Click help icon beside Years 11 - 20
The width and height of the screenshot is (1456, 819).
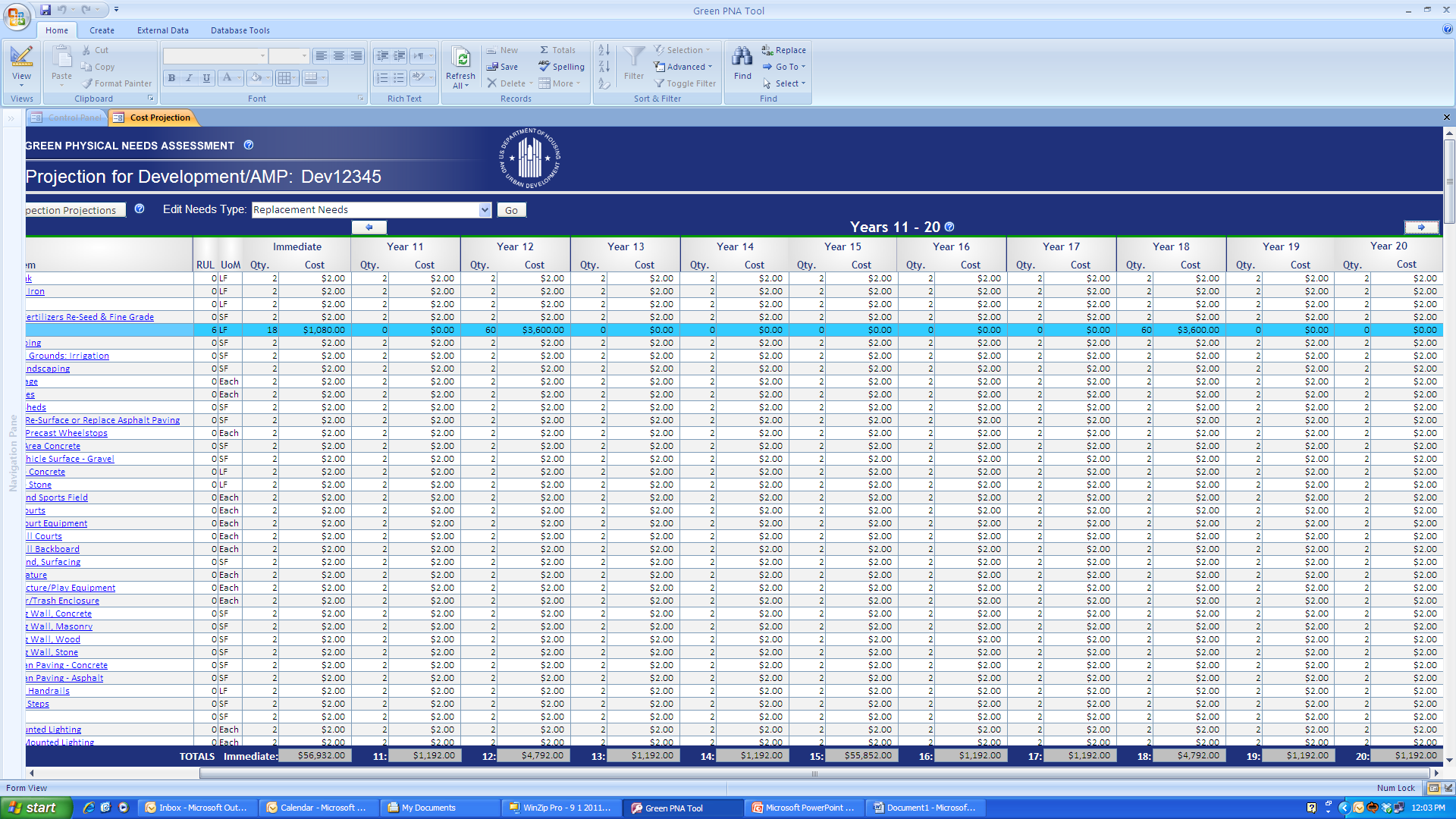pyautogui.click(x=949, y=227)
